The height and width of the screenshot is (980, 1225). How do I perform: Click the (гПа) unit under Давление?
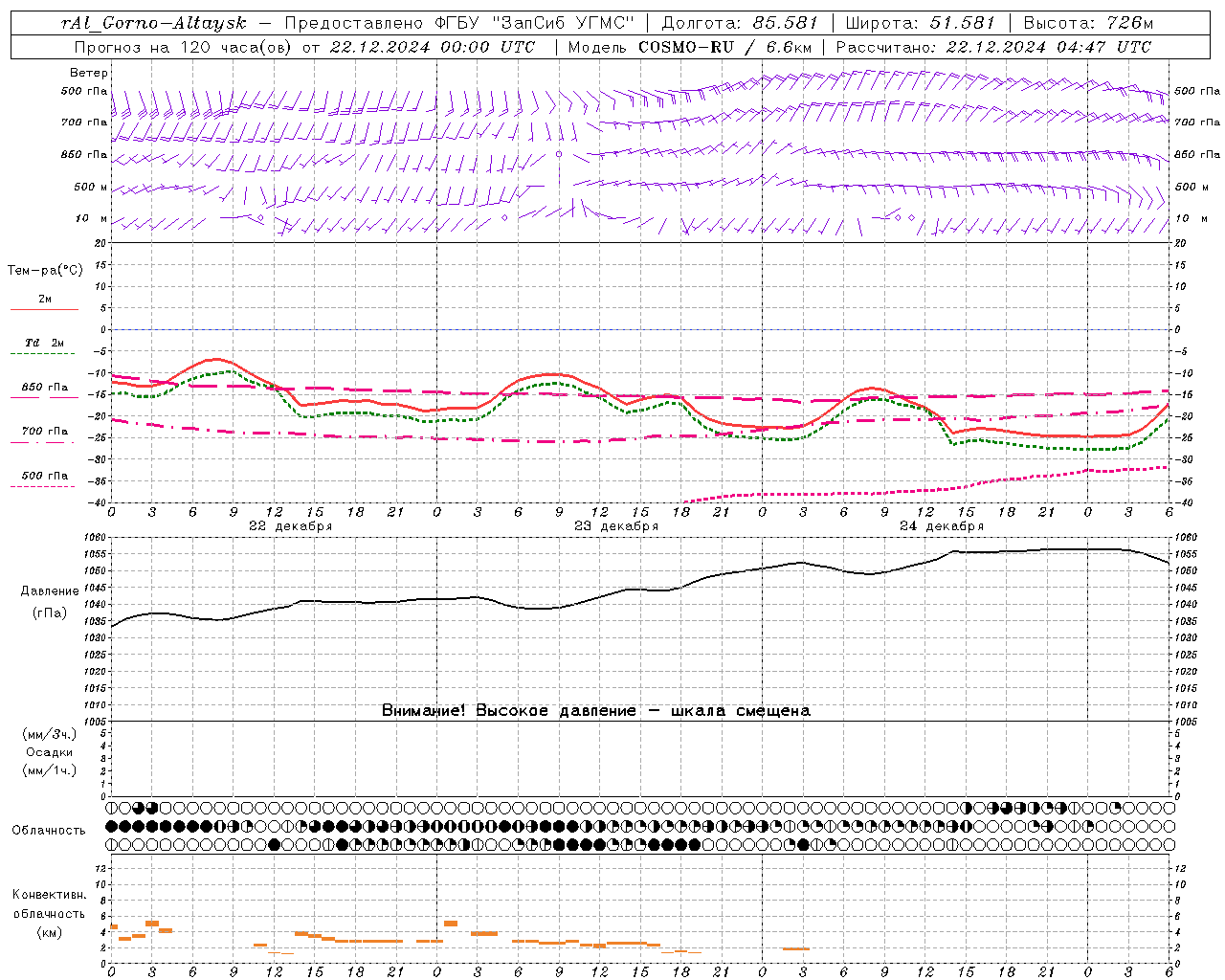tap(50, 613)
